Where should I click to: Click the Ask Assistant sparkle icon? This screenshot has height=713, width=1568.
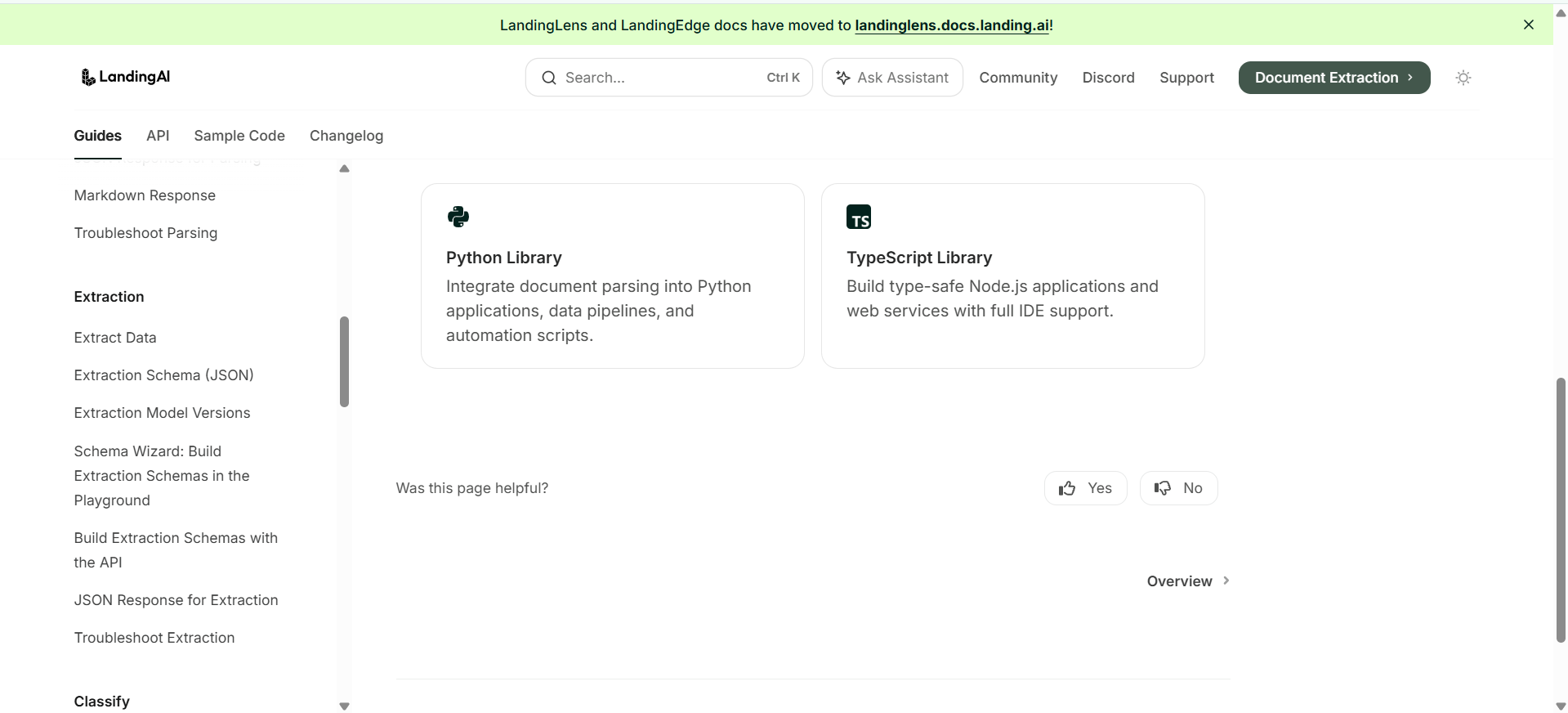(843, 78)
